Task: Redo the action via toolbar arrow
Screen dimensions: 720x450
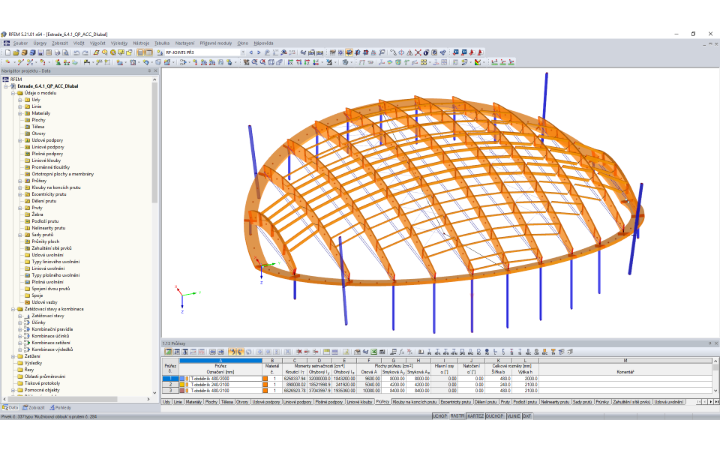Action: point(85,52)
